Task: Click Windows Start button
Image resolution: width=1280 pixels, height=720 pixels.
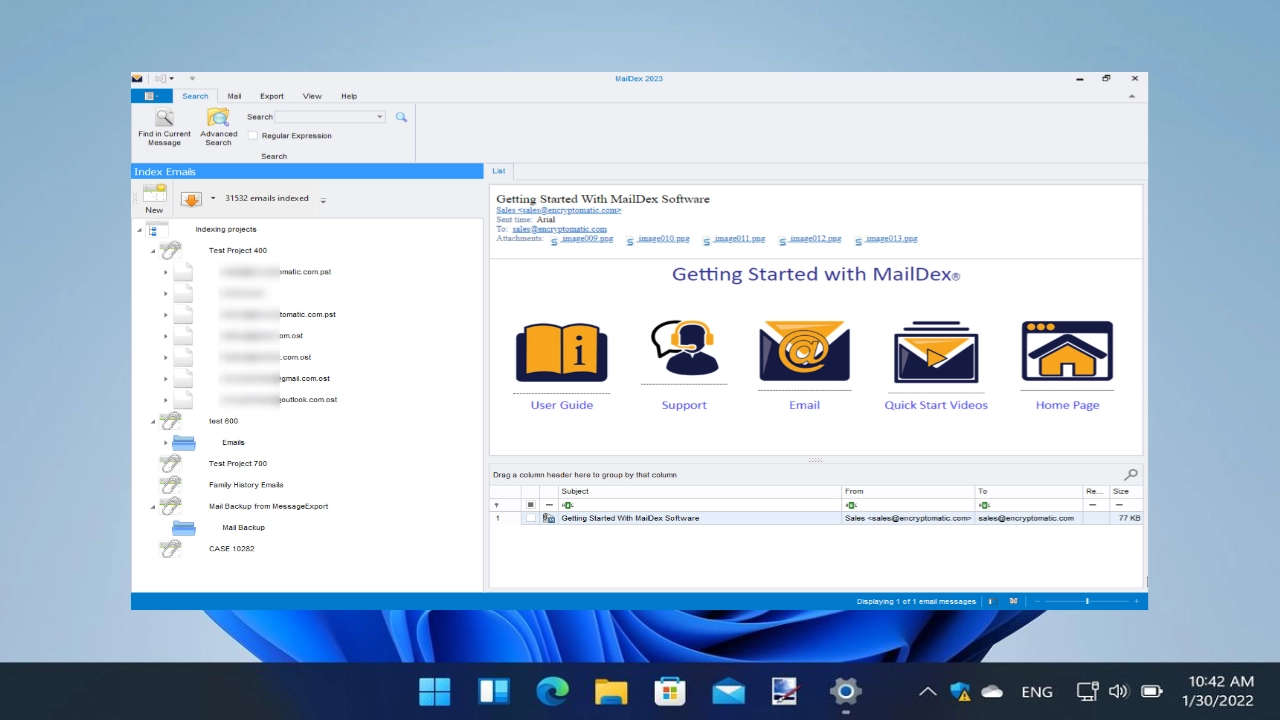Action: [435, 691]
